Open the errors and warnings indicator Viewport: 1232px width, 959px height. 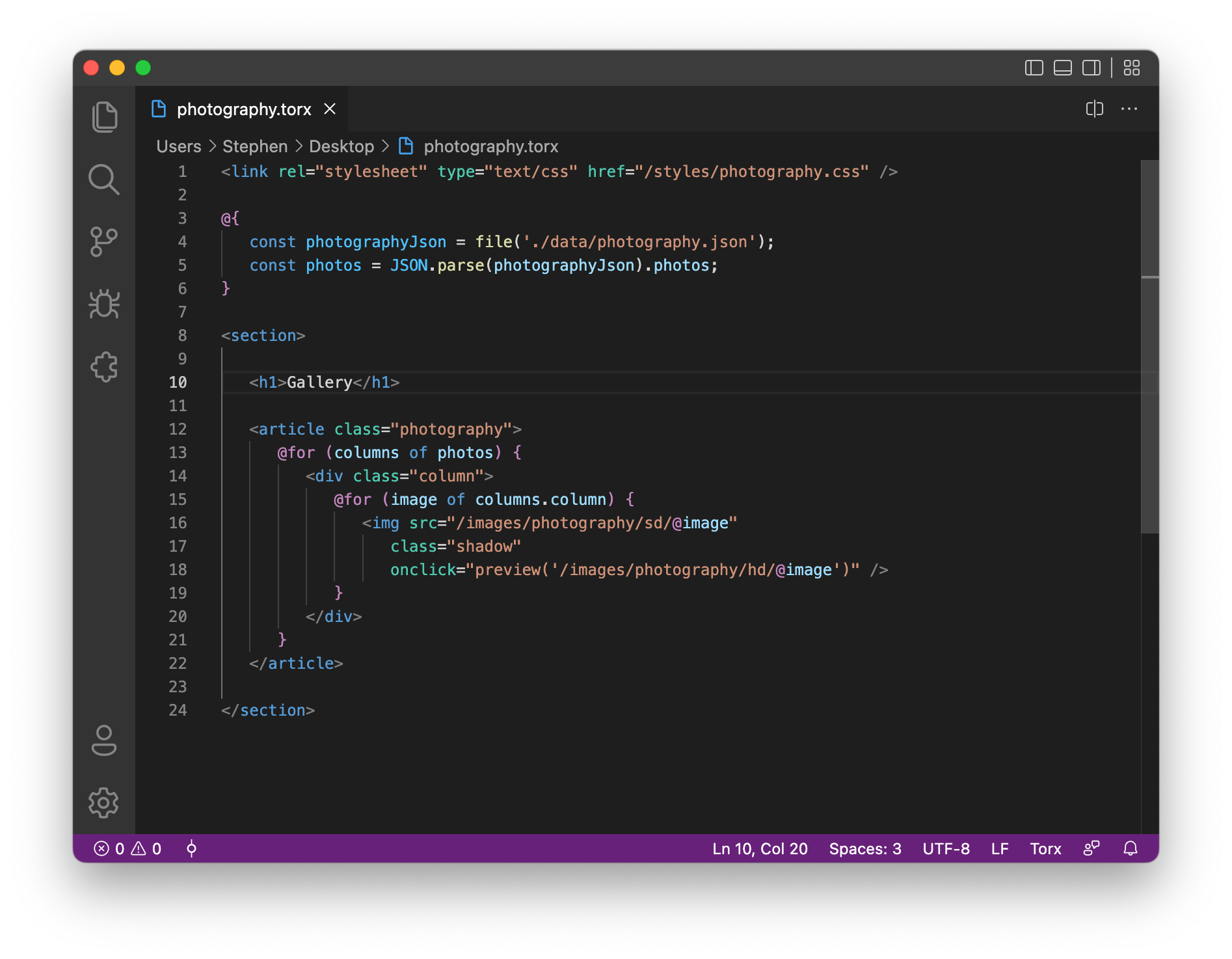(127, 848)
